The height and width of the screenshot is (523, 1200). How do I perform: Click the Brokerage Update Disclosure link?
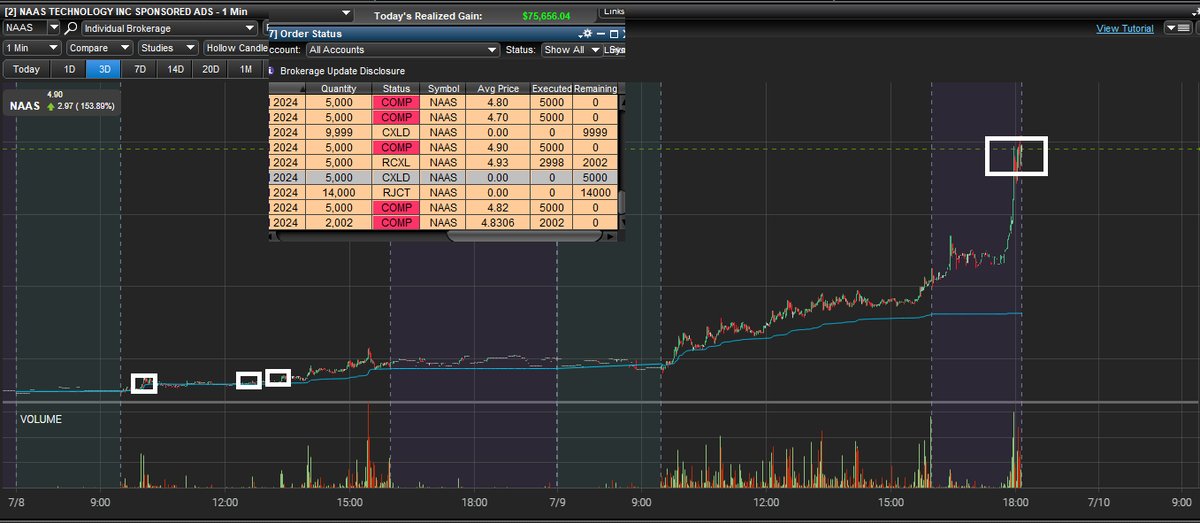[x=342, y=71]
